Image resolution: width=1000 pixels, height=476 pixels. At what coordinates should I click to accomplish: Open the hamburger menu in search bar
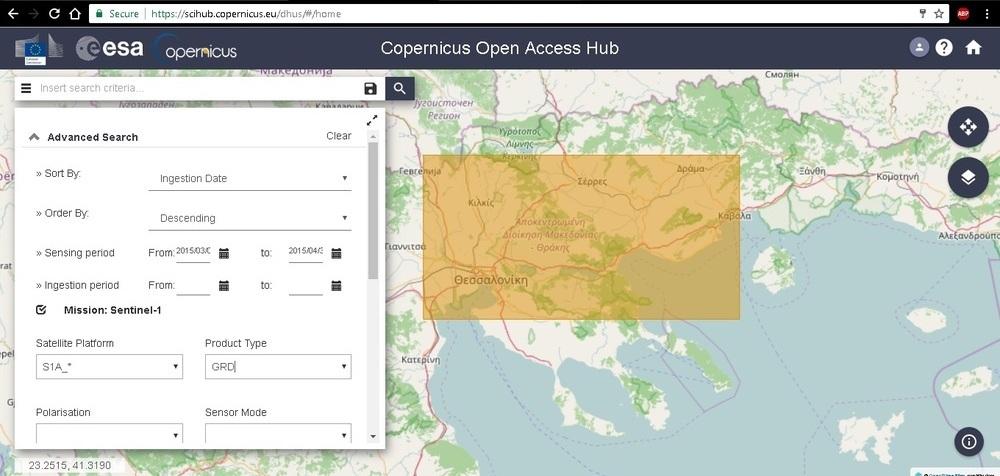tap(26, 88)
